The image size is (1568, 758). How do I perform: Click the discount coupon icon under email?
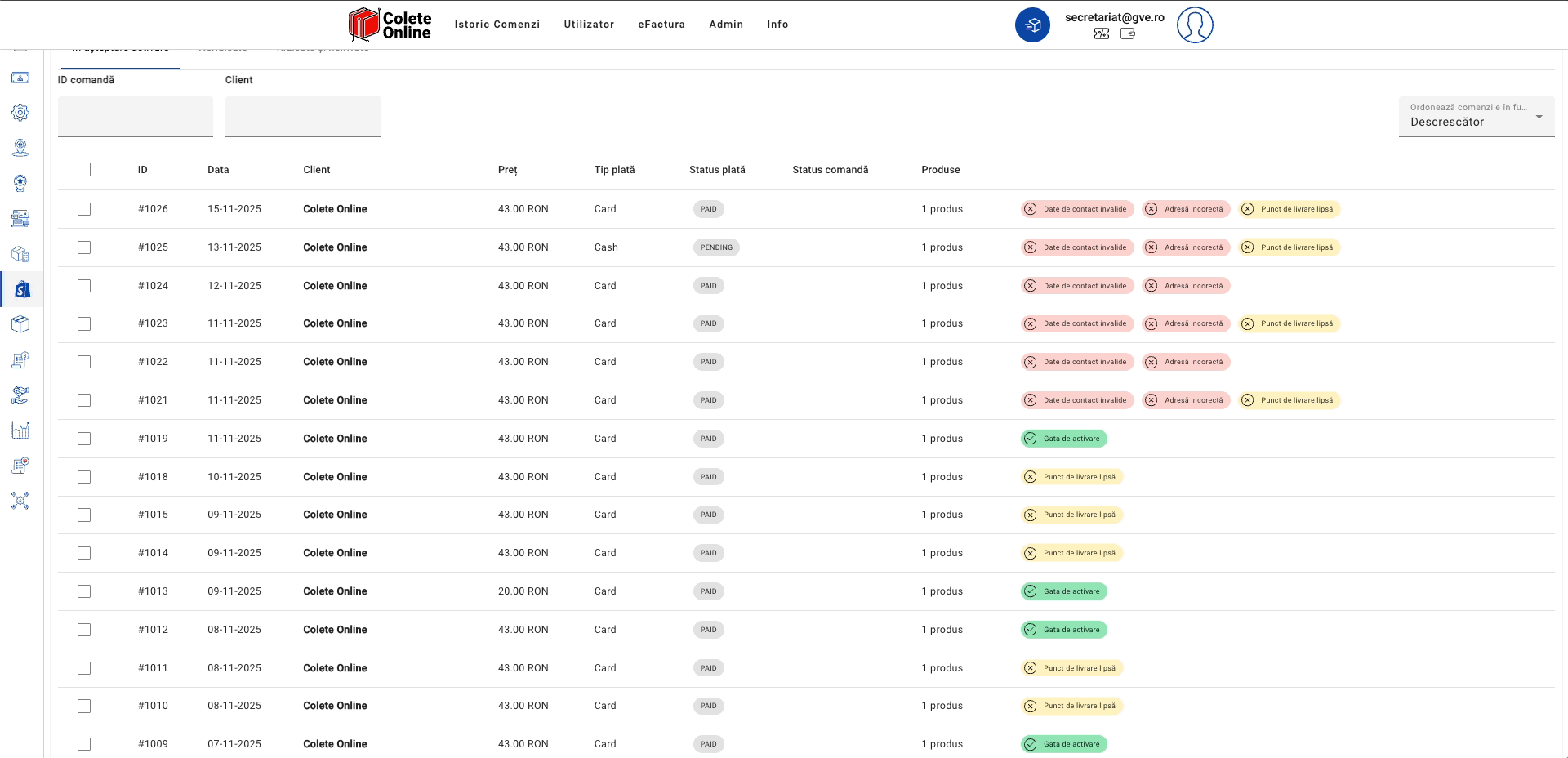click(1102, 34)
